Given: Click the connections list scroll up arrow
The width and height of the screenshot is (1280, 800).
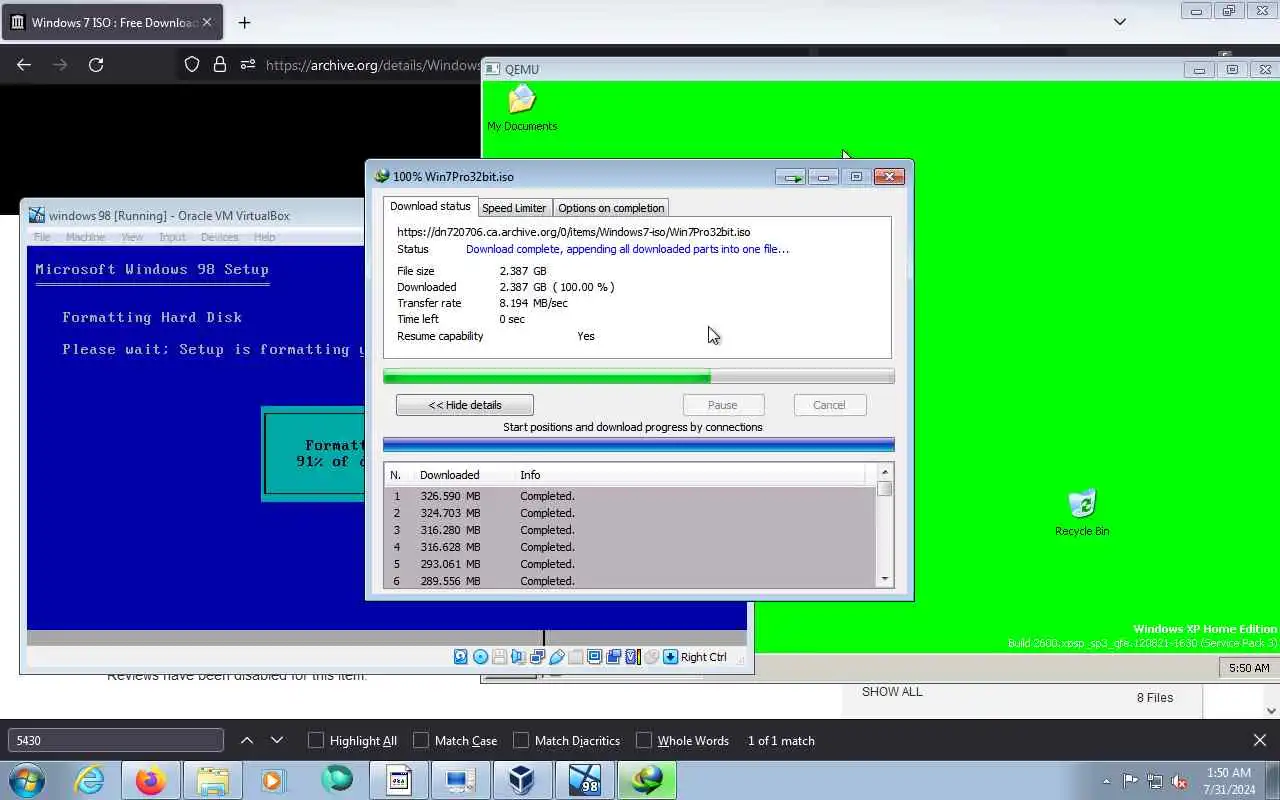Looking at the screenshot, I should point(884,472).
